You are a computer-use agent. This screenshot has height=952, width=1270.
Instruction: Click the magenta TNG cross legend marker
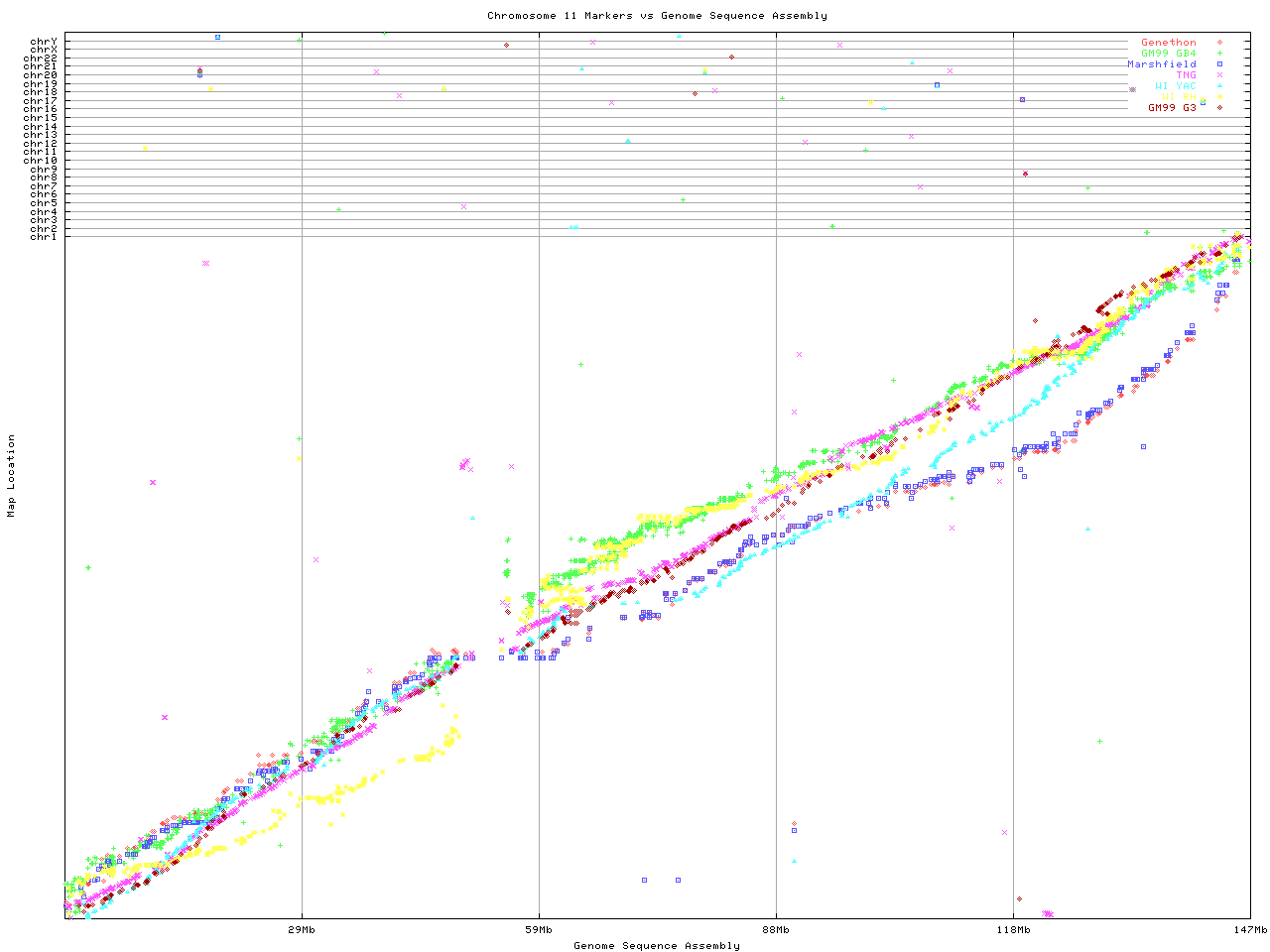[1219, 75]
